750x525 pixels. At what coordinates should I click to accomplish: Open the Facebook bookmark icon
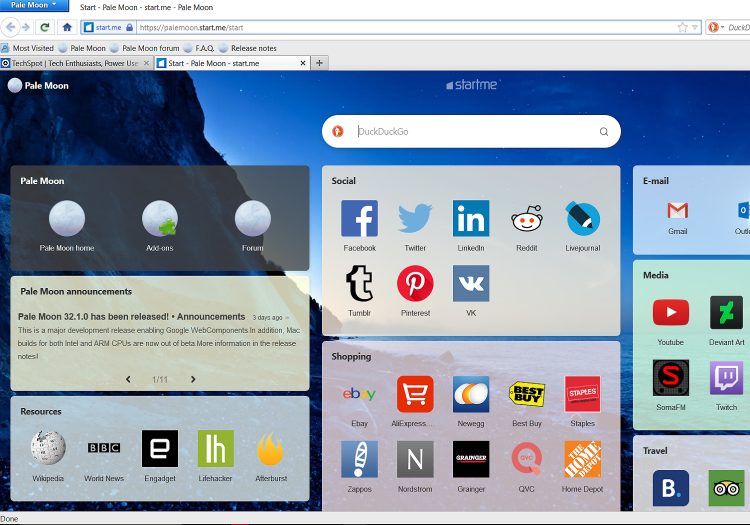coord(359,219)
